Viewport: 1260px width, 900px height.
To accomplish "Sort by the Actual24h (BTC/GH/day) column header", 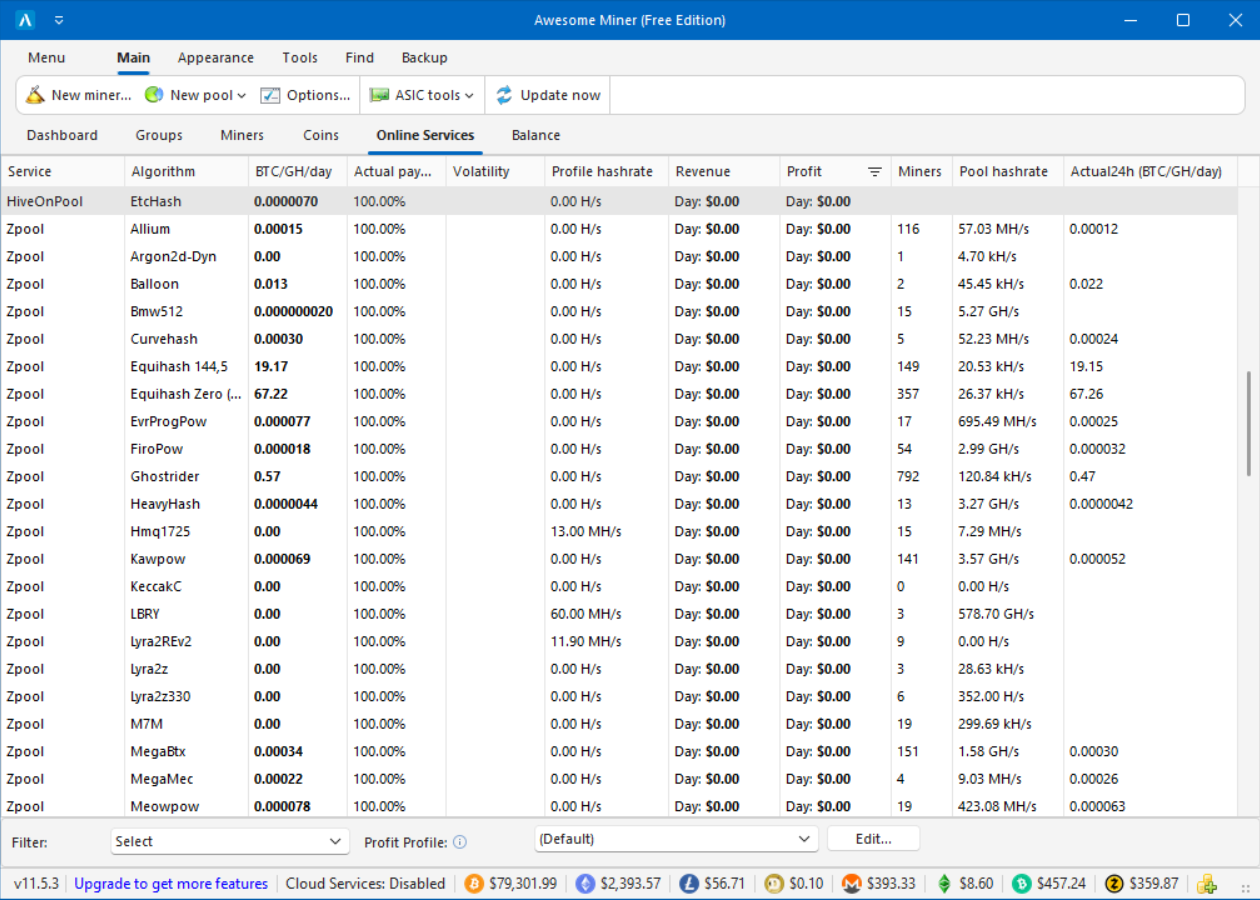I will click(1150, 172).
